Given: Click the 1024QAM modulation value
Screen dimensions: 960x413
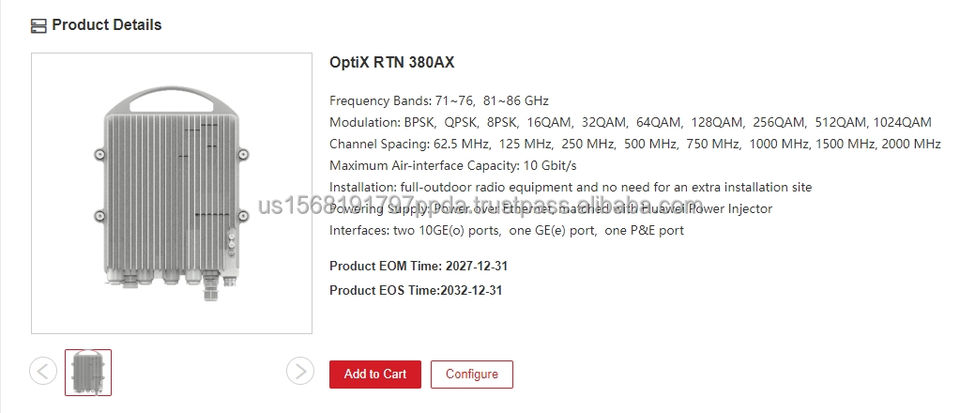Looking at the screenshot, I should pyautogui.click(x=901, y=122).
